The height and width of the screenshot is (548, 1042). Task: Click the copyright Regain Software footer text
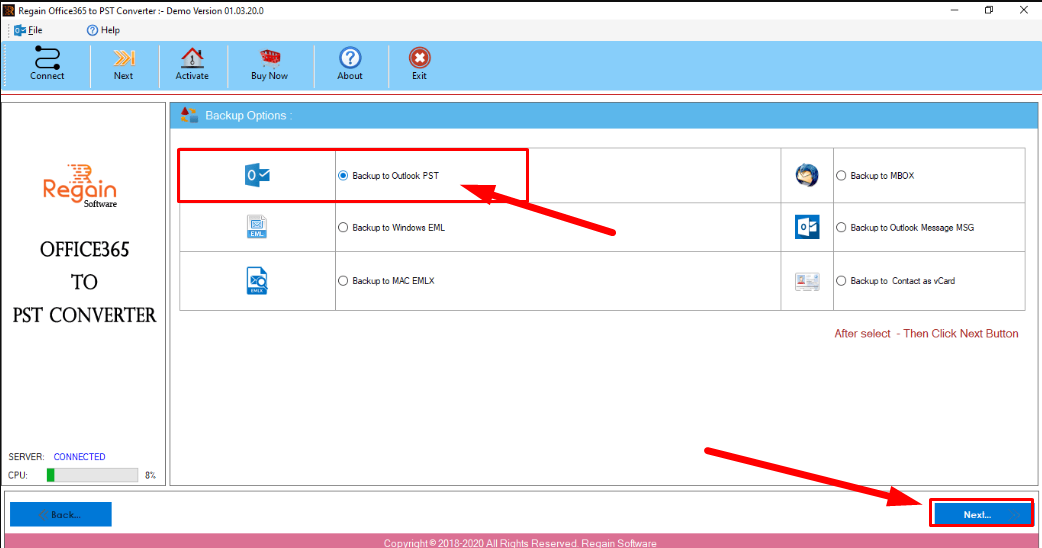coord(520,543)
